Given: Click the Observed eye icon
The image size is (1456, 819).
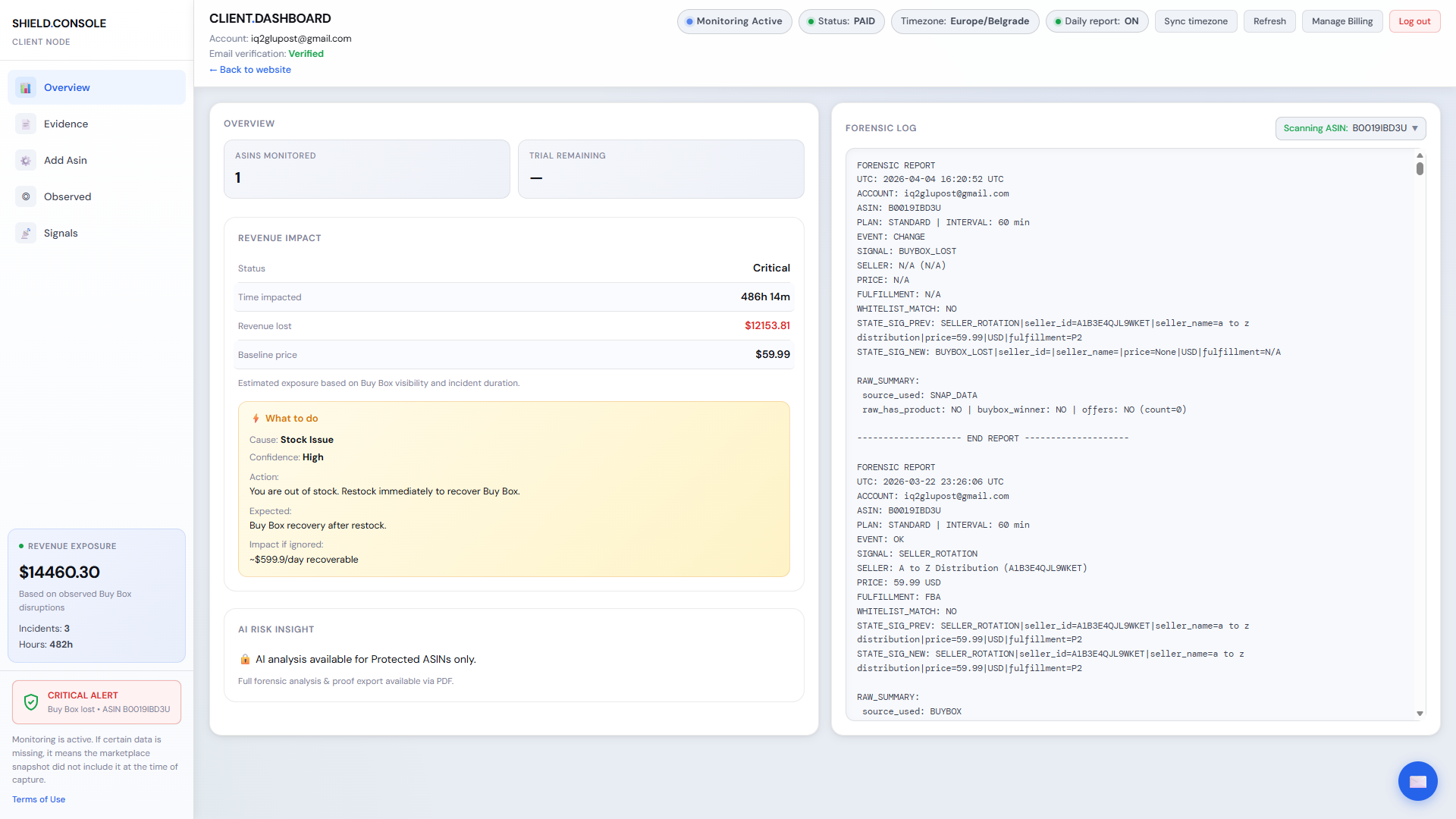Looking at the screenshot, I should click(x=26, y=197).
